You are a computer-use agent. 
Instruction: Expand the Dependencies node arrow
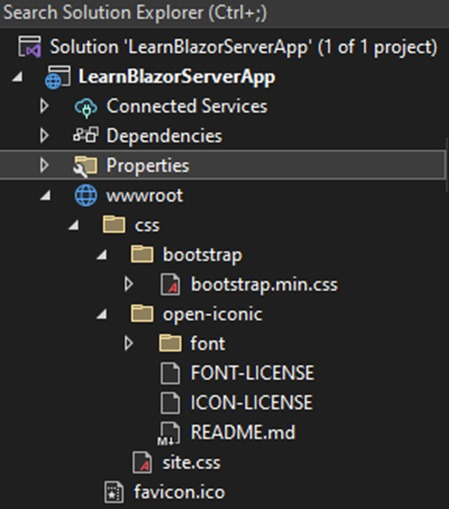pos(44,136)
